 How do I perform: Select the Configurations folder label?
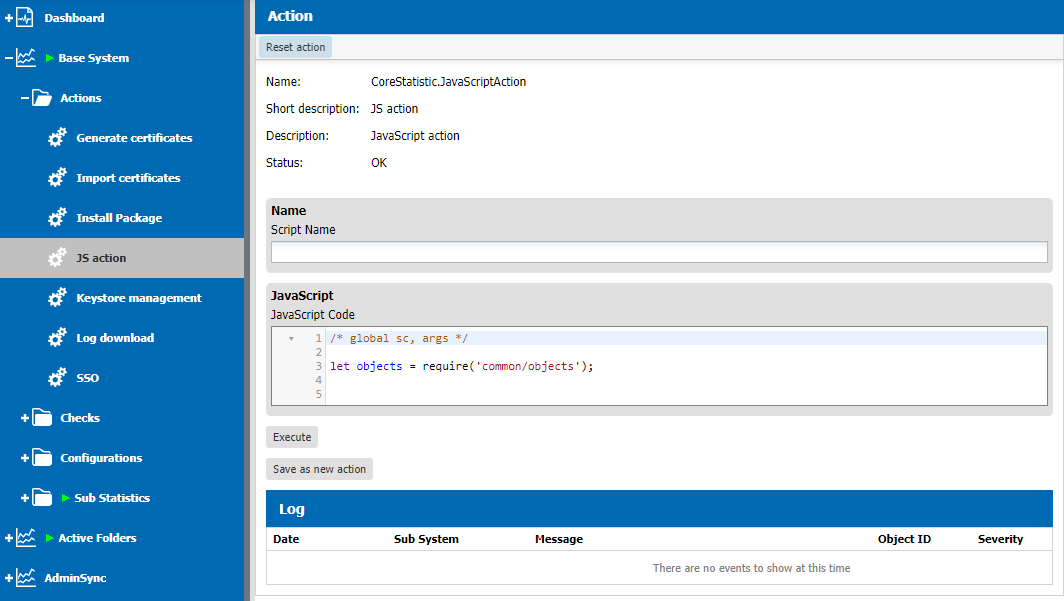click(x=101, y=458)
